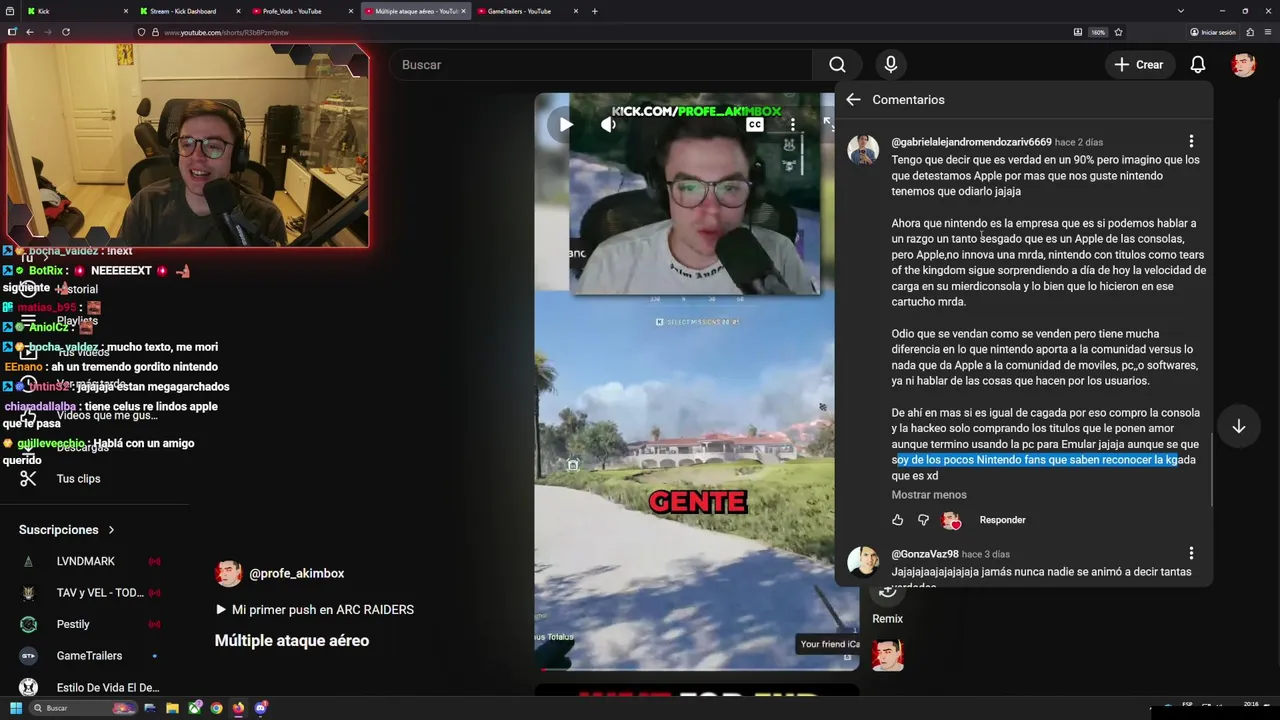Open options for GonzaVaz98's comment
The image size is (1280, 720).
tap(1191, 554)
